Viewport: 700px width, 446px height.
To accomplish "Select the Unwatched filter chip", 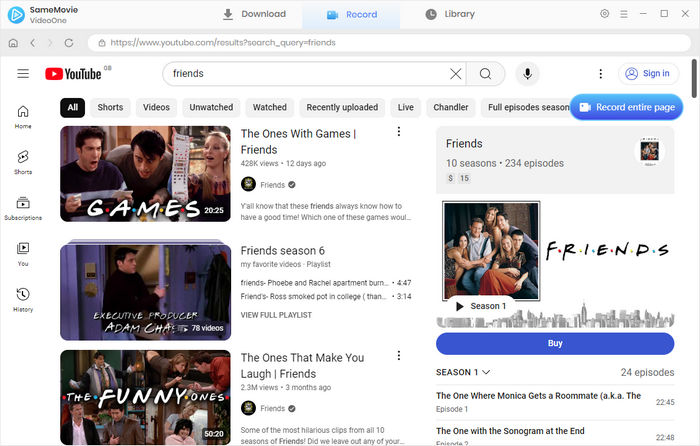I will click(x=211, y=108).
